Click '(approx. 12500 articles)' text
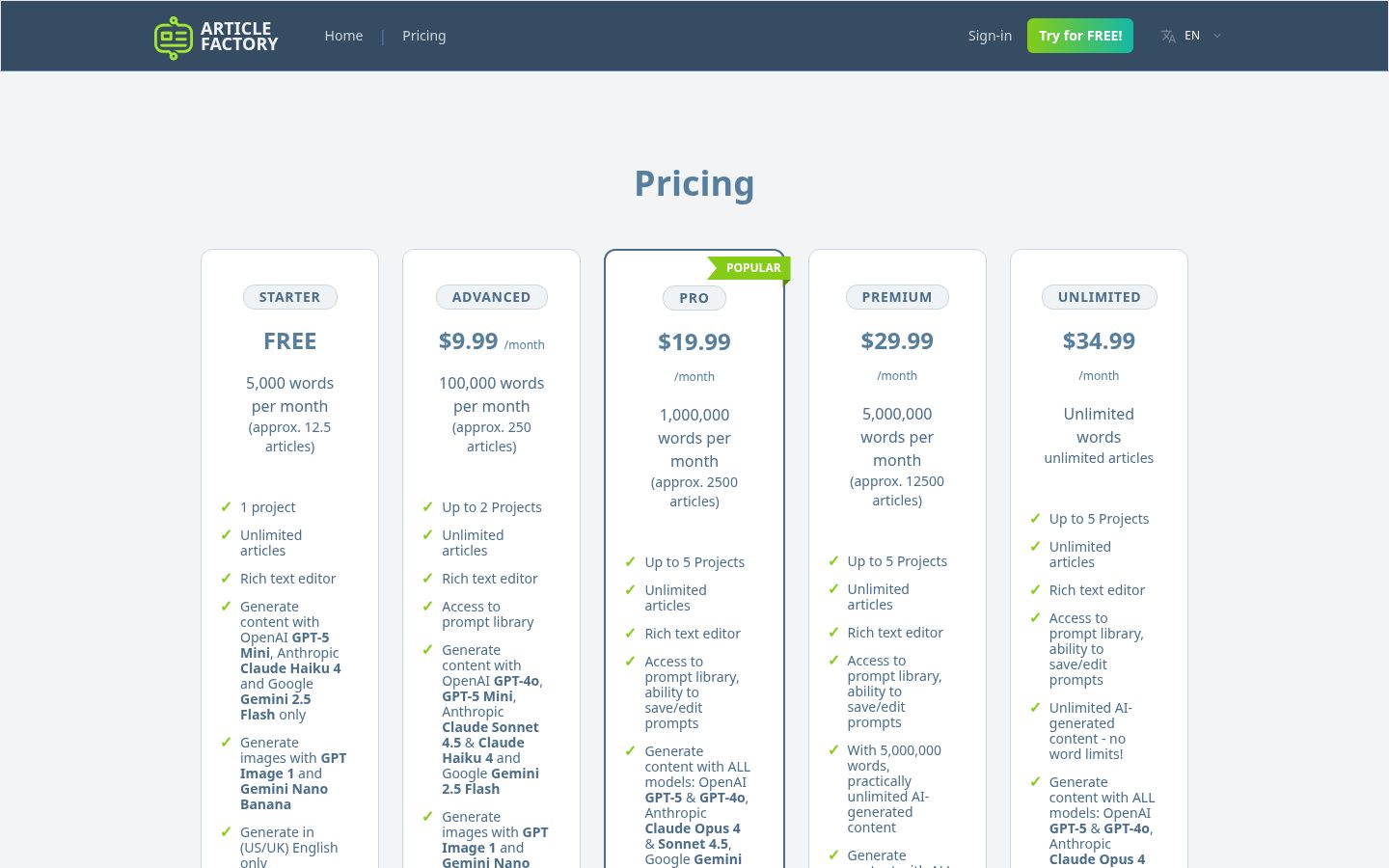 click(897, 491)
